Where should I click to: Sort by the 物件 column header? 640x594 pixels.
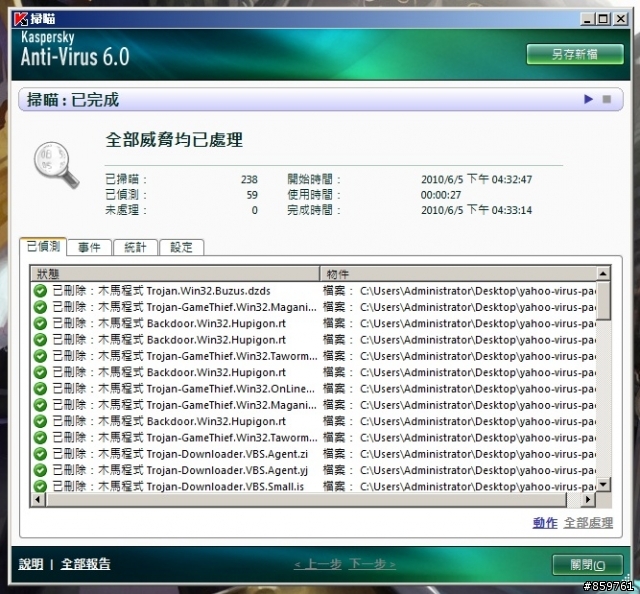[x=458, y=274]
